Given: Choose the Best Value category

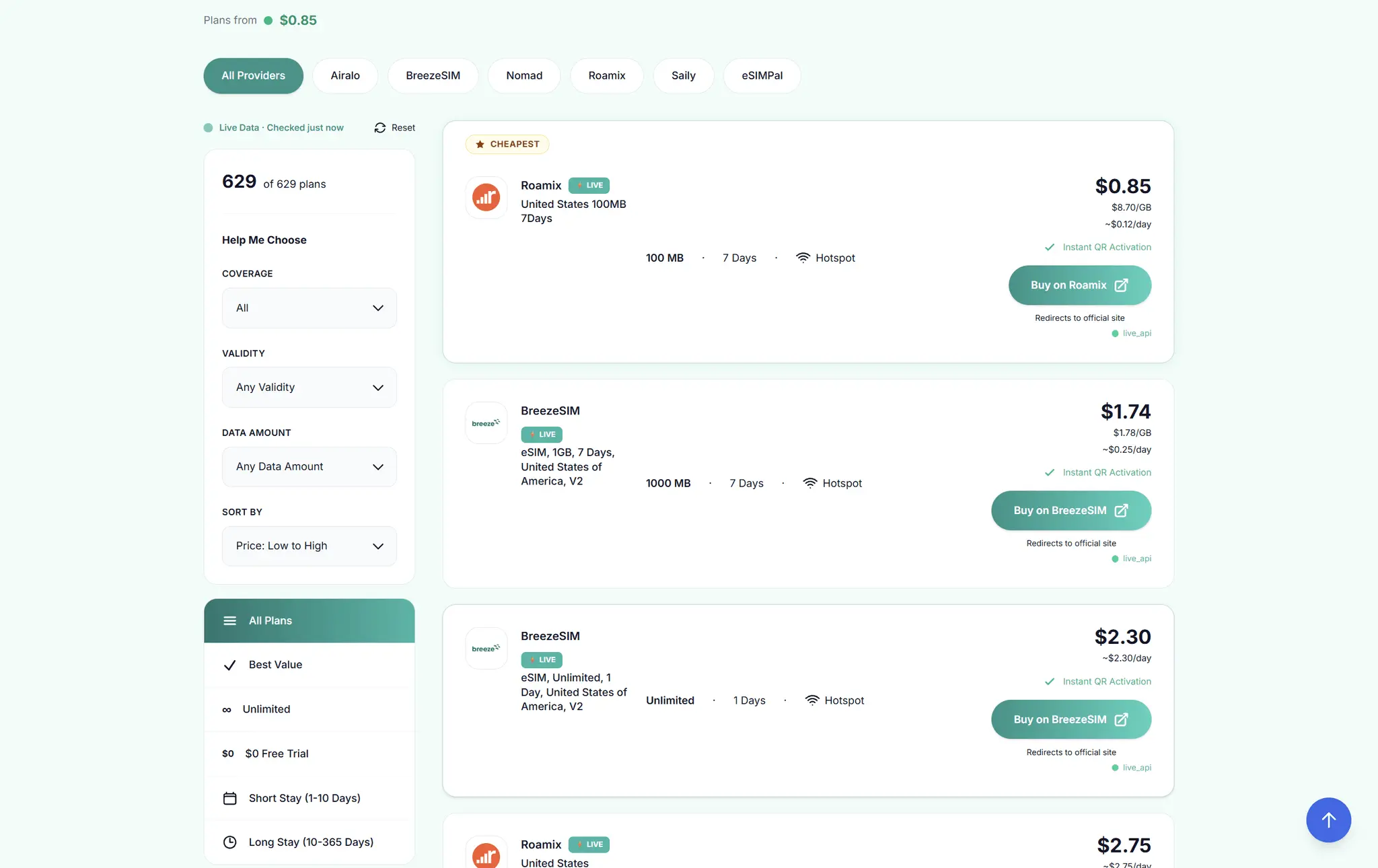Looking at the screenshot, I should [x=310, y=665].
